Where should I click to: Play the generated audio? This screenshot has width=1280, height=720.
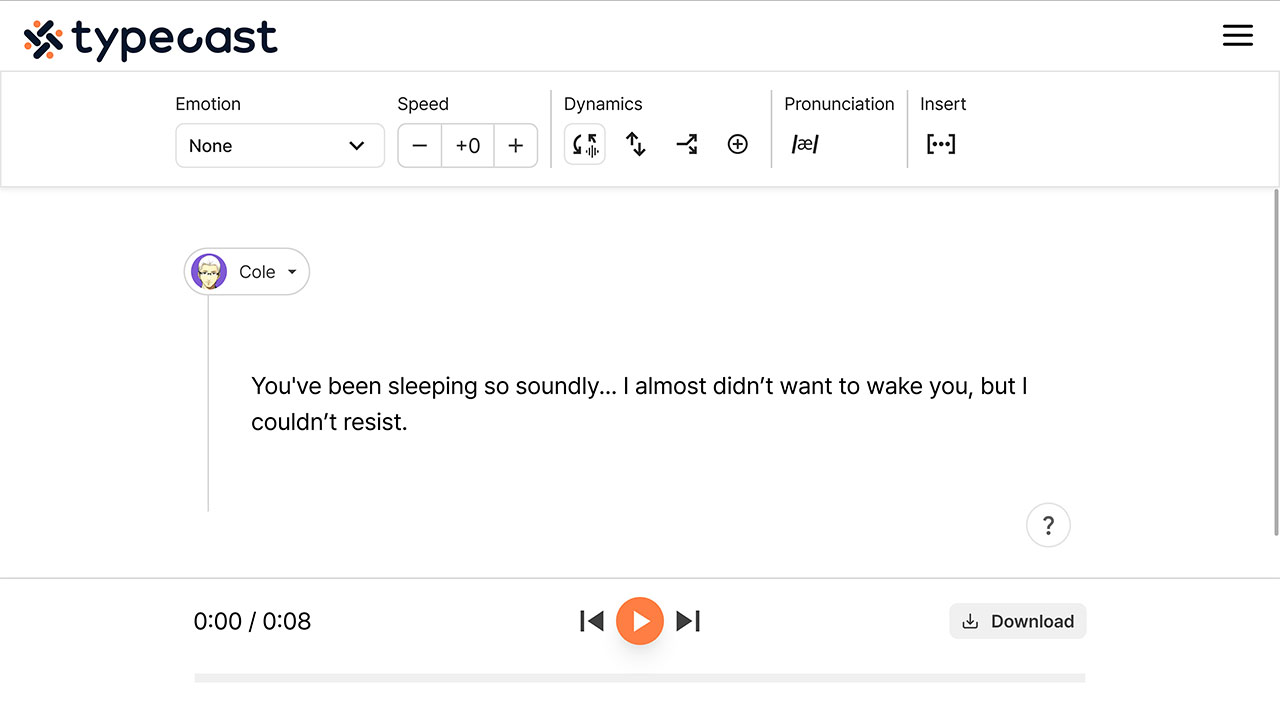640,620
